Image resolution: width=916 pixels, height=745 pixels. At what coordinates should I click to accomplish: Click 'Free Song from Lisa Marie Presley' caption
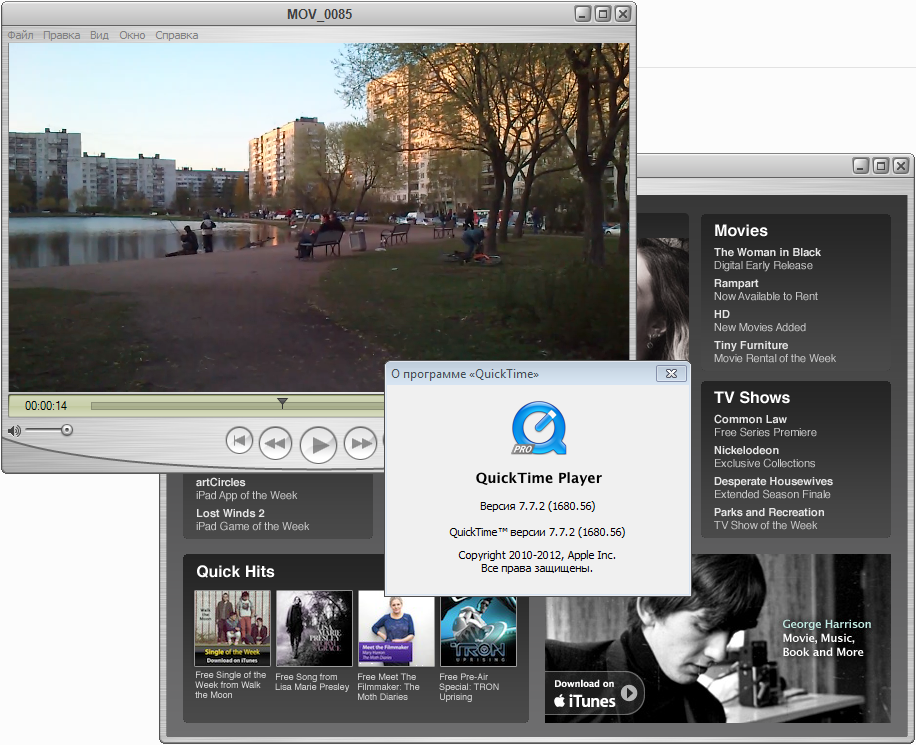coord(312,682)
